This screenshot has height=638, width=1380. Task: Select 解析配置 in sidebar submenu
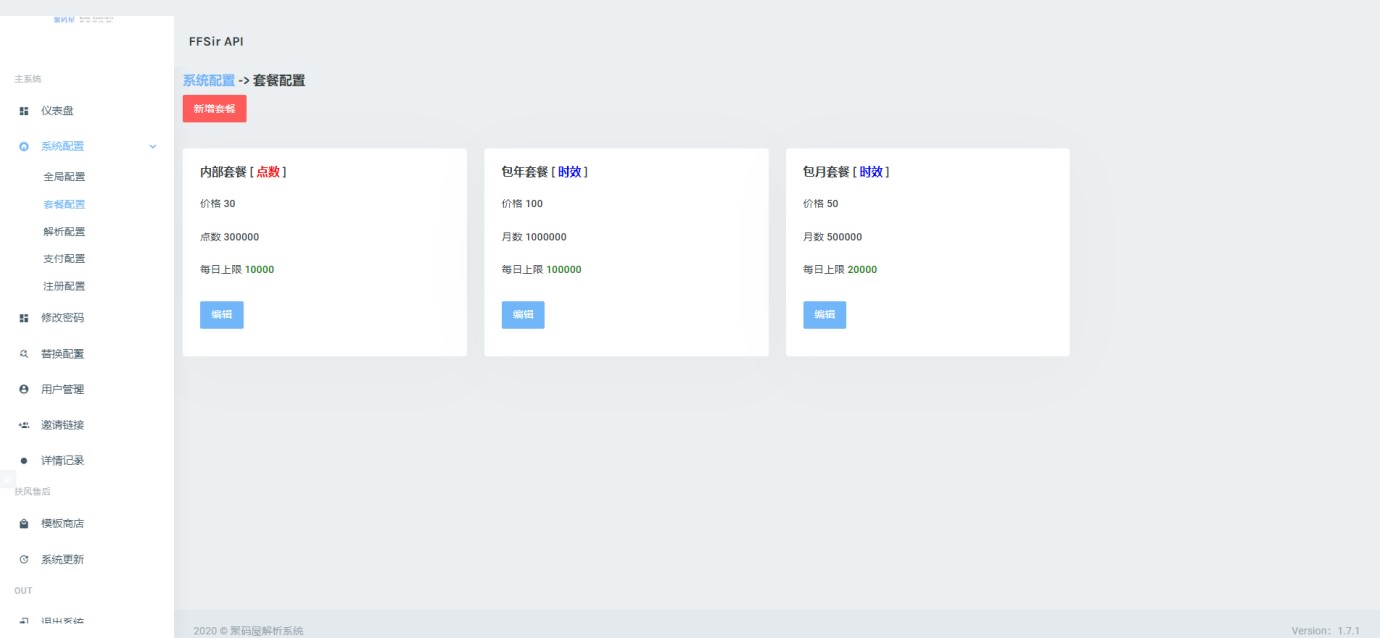tap(64, 232)
